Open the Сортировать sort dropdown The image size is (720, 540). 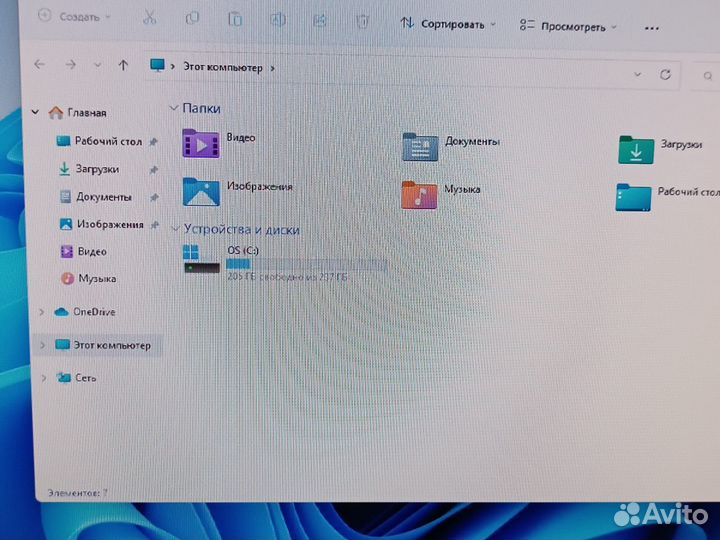coord(448,24)
